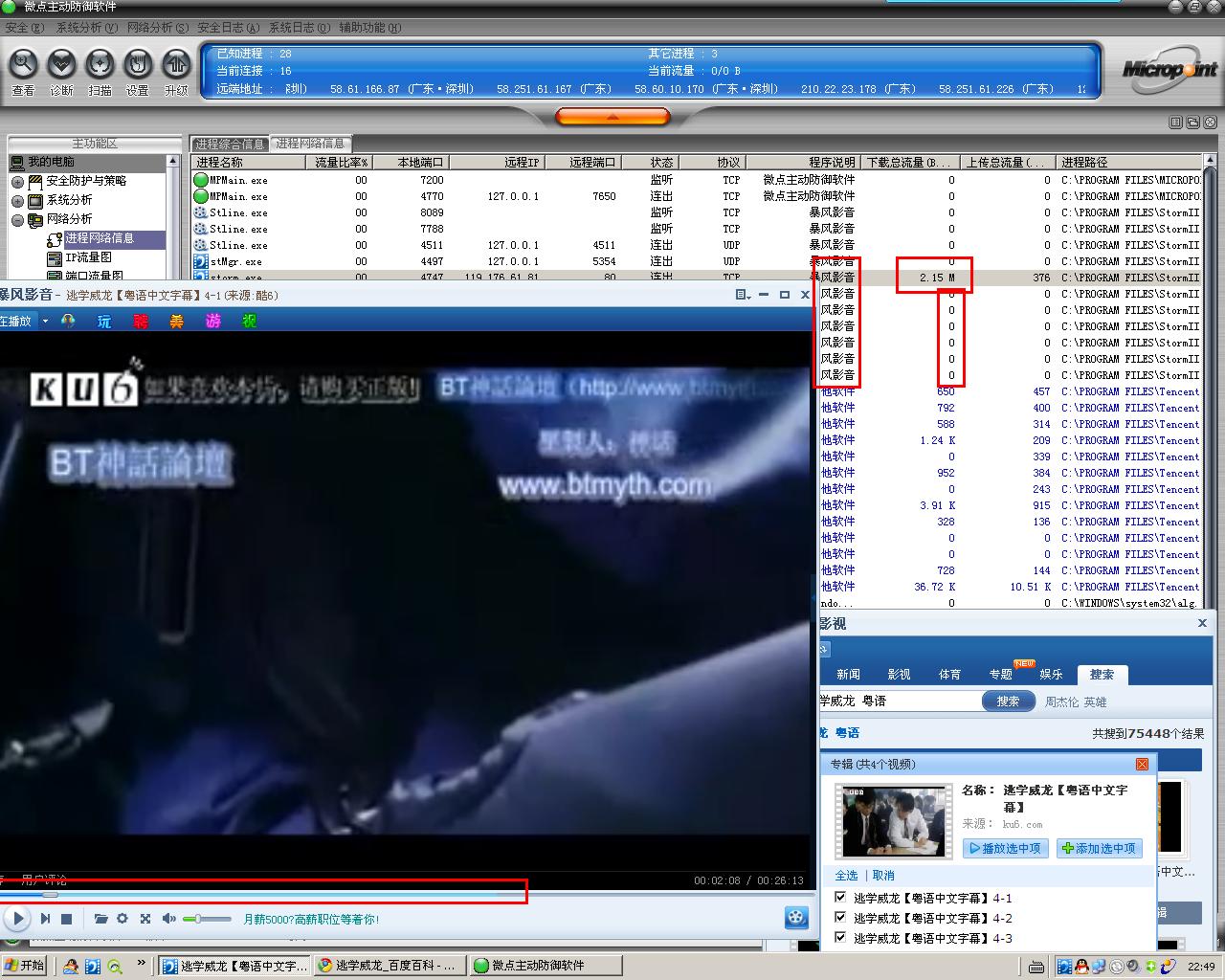Open 网络分析(S) menu

pyautogui.click(x=158, y=28)
